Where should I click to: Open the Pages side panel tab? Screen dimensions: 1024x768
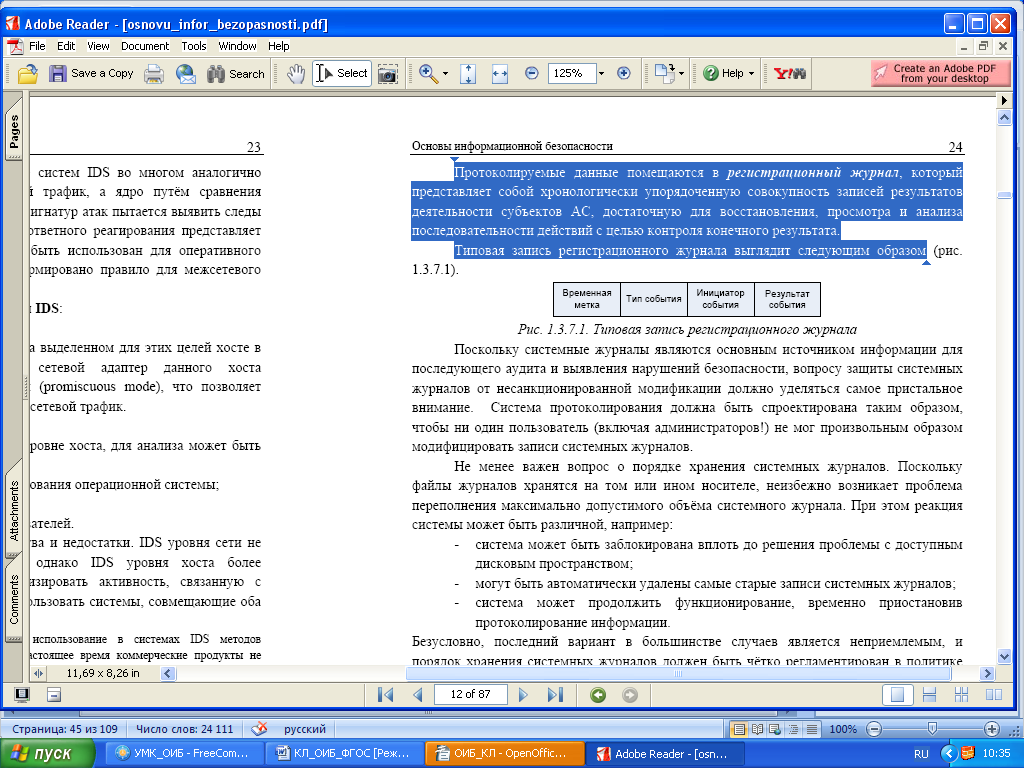[x=14, y=131]
